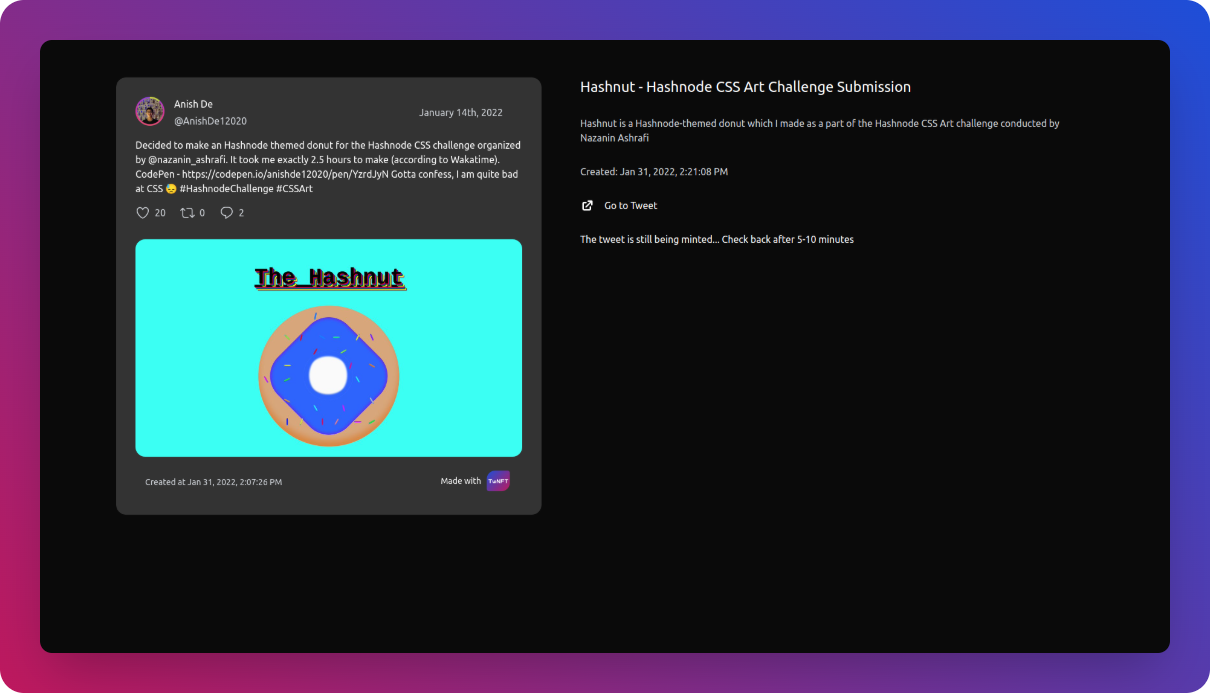Click "The Hashnut" title inside the image

pyautogui.click(x=329, y=278)
